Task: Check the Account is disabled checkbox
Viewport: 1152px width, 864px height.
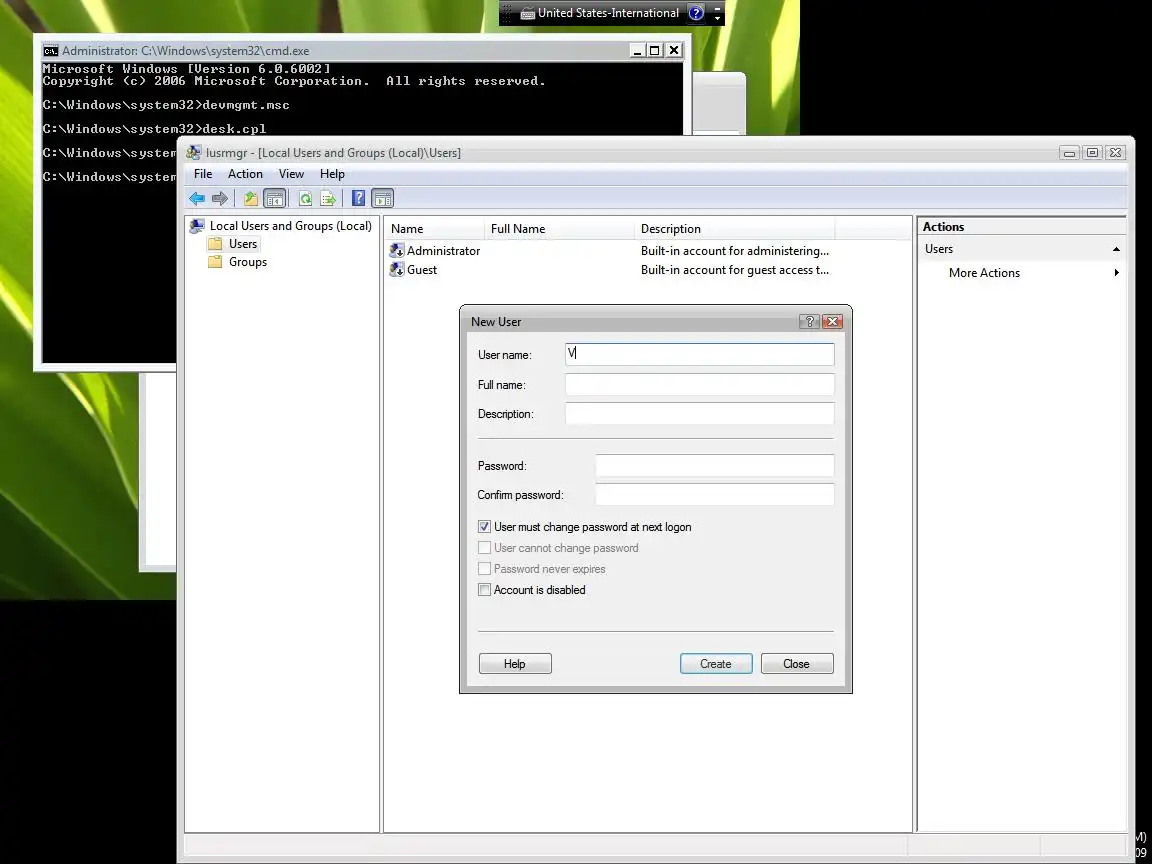Action: tap(484, 590)
